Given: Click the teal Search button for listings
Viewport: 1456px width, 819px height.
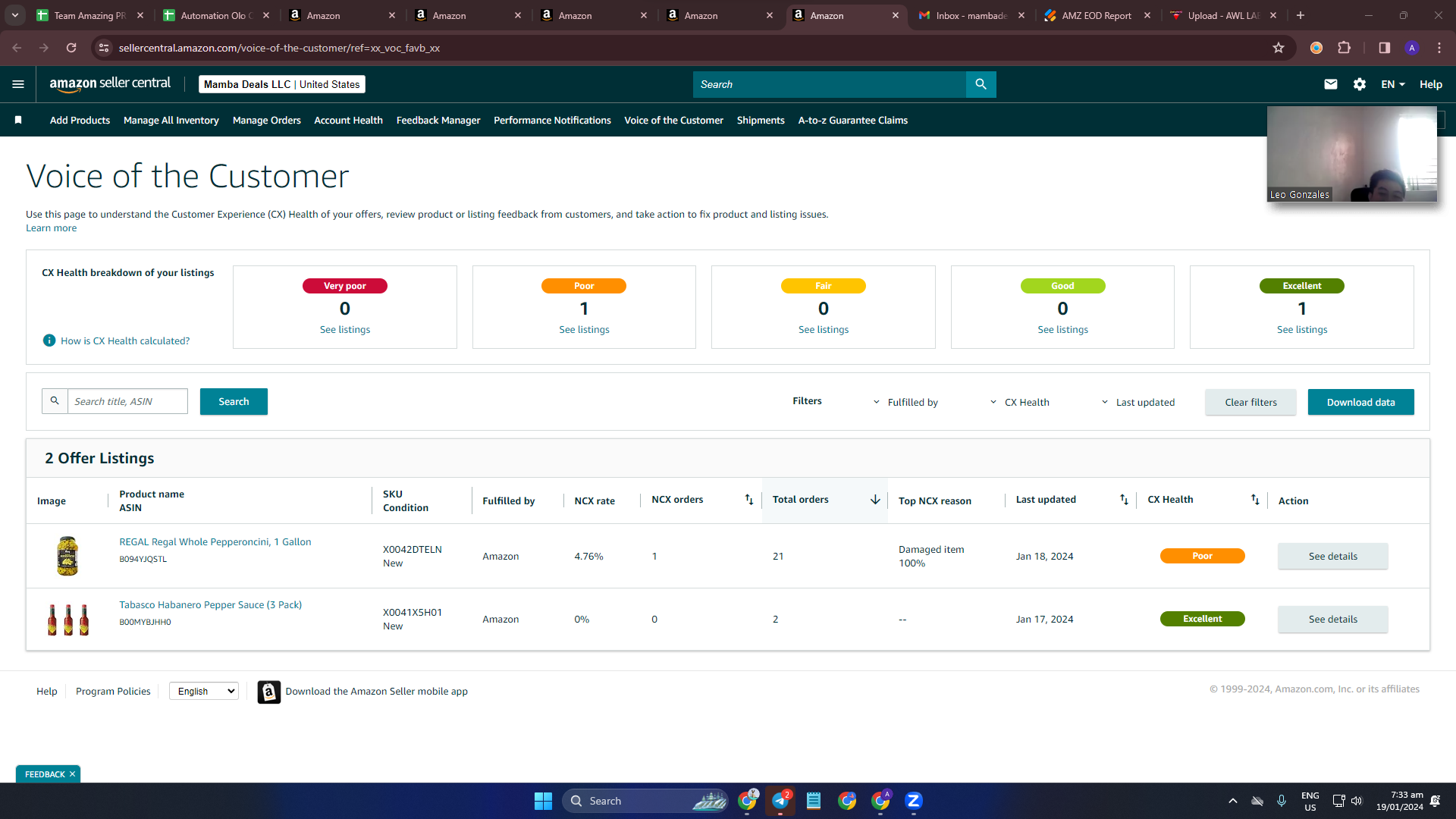Looking at the screenshot, I should coord(234,401).
